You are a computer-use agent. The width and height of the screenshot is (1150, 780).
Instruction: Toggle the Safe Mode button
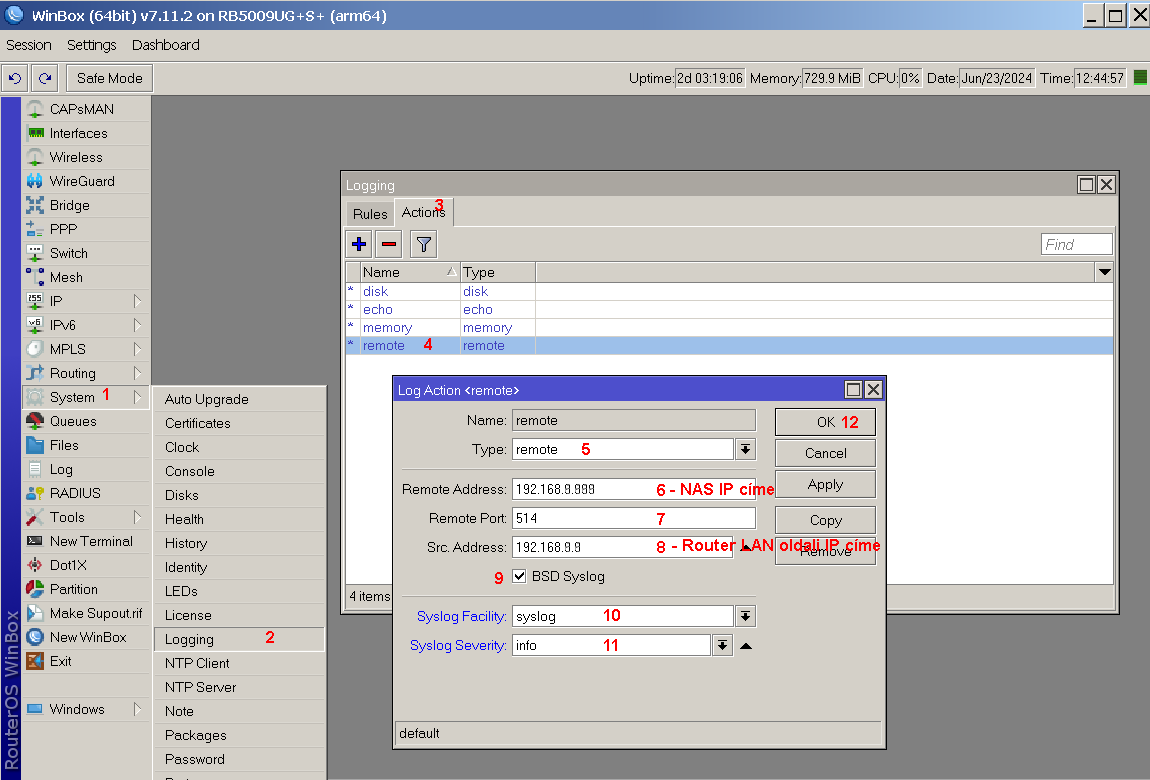(x=110, y=78)
